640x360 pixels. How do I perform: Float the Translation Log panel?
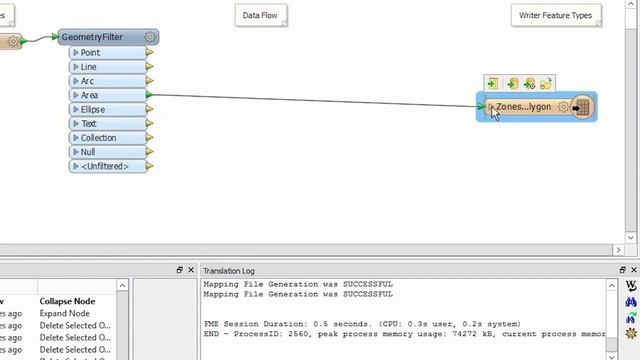(x=622, y=270)
